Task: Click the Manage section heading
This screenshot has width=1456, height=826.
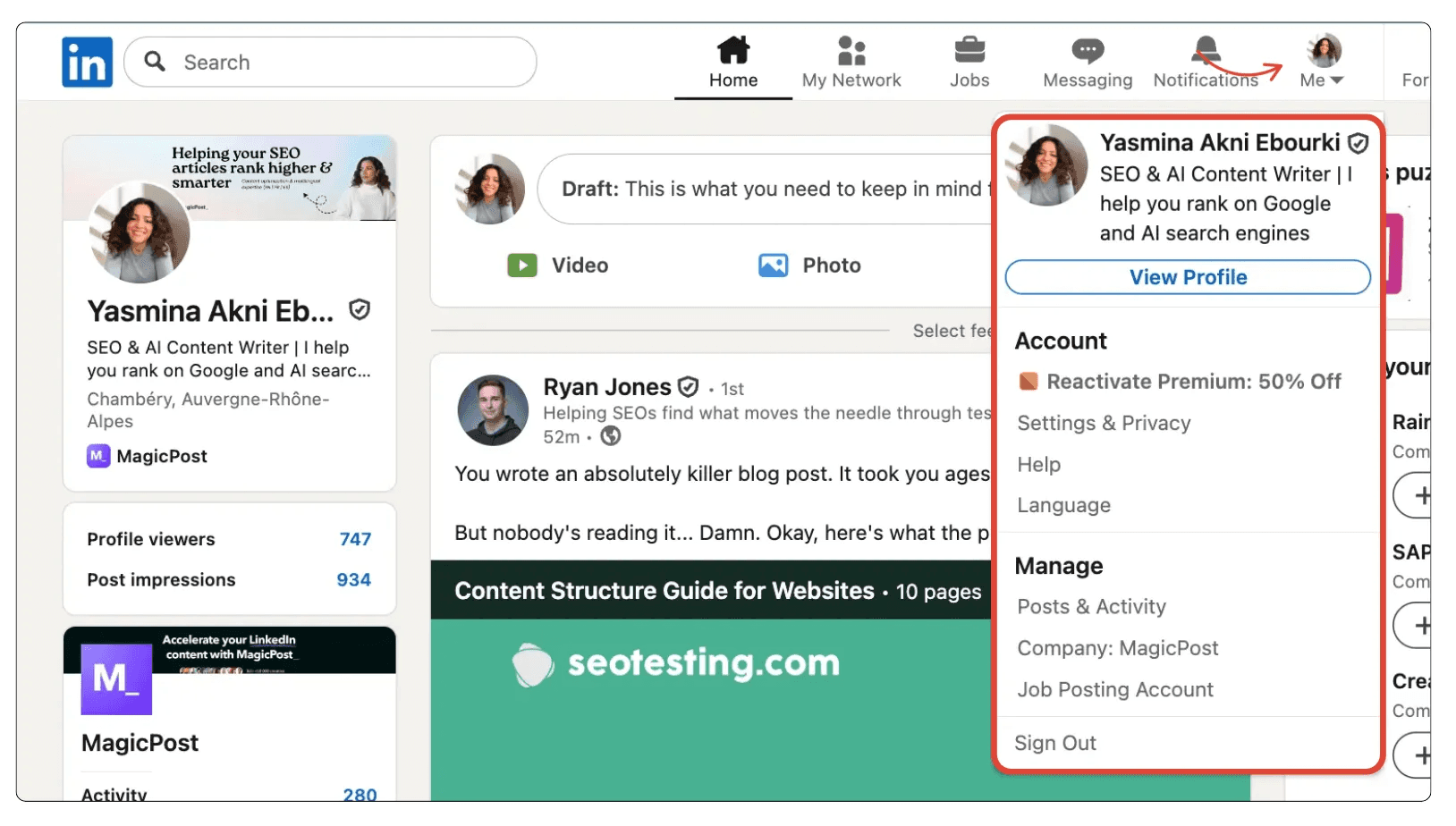Action: pyautogui.click(x=1059, y=566)
